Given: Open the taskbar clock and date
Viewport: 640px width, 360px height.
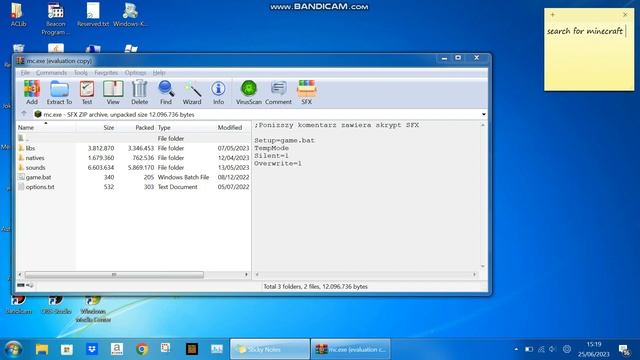Looking at the screenshot, I should pyautogui.click(x=594, y=349).
